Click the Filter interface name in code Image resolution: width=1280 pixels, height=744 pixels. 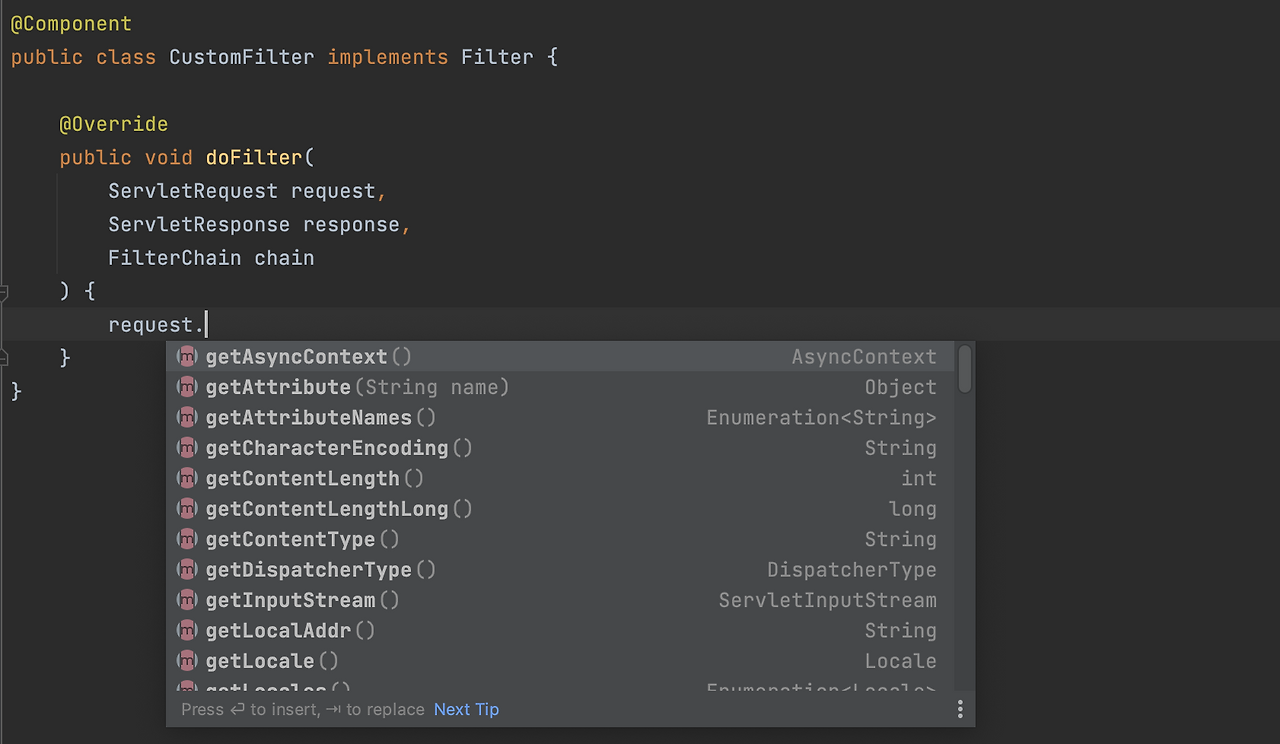[497, 57]
